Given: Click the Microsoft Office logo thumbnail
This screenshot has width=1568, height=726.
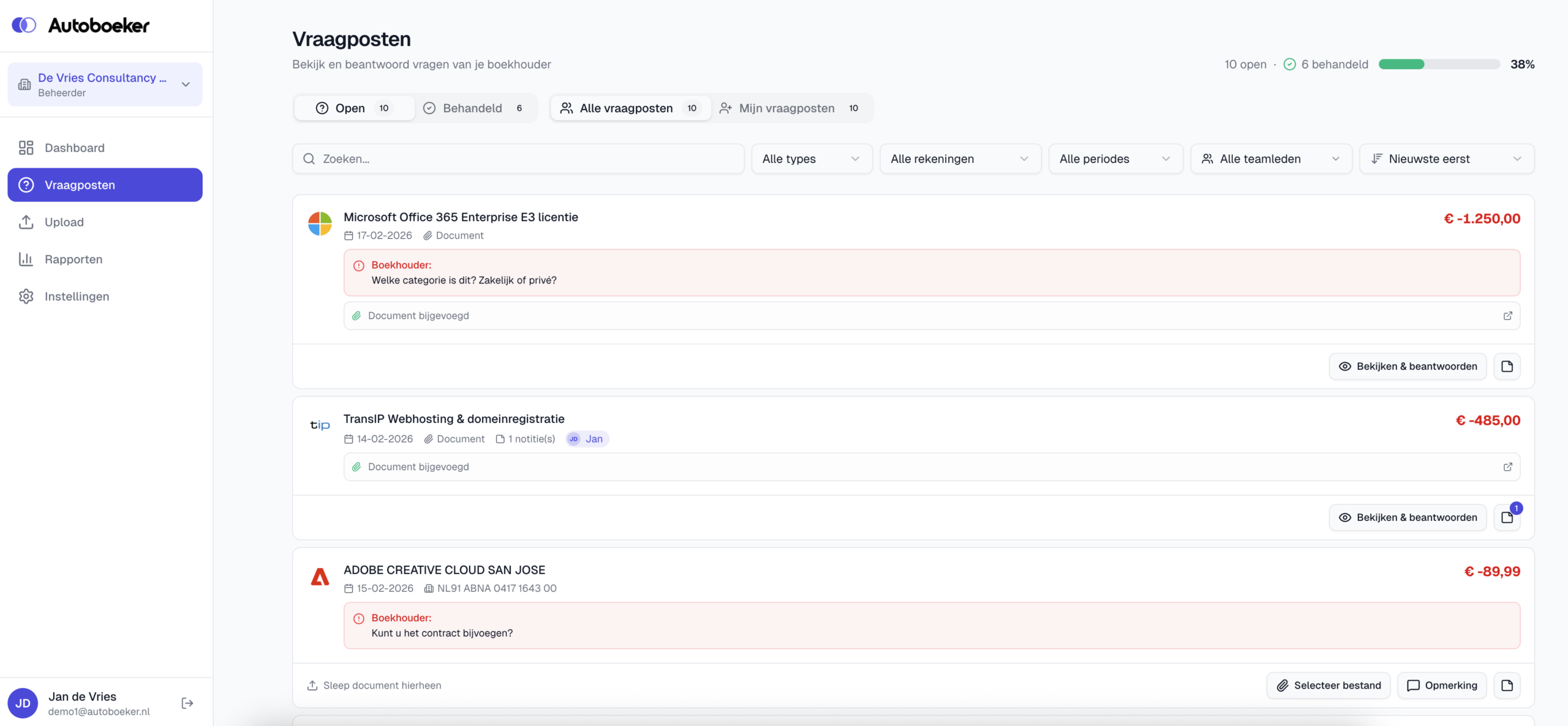Looking at the screenshot, I should [x=320, y=224].
